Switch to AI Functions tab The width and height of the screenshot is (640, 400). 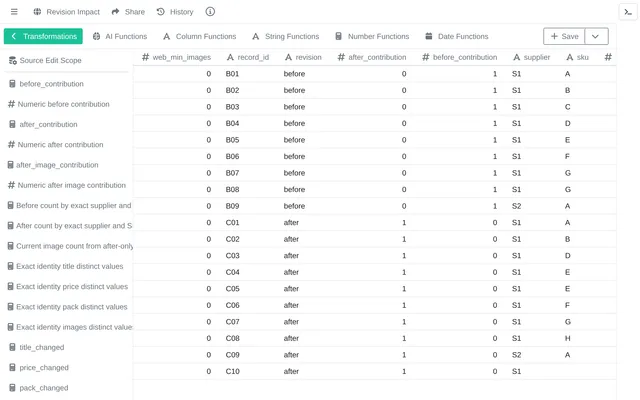pos(120,36)
